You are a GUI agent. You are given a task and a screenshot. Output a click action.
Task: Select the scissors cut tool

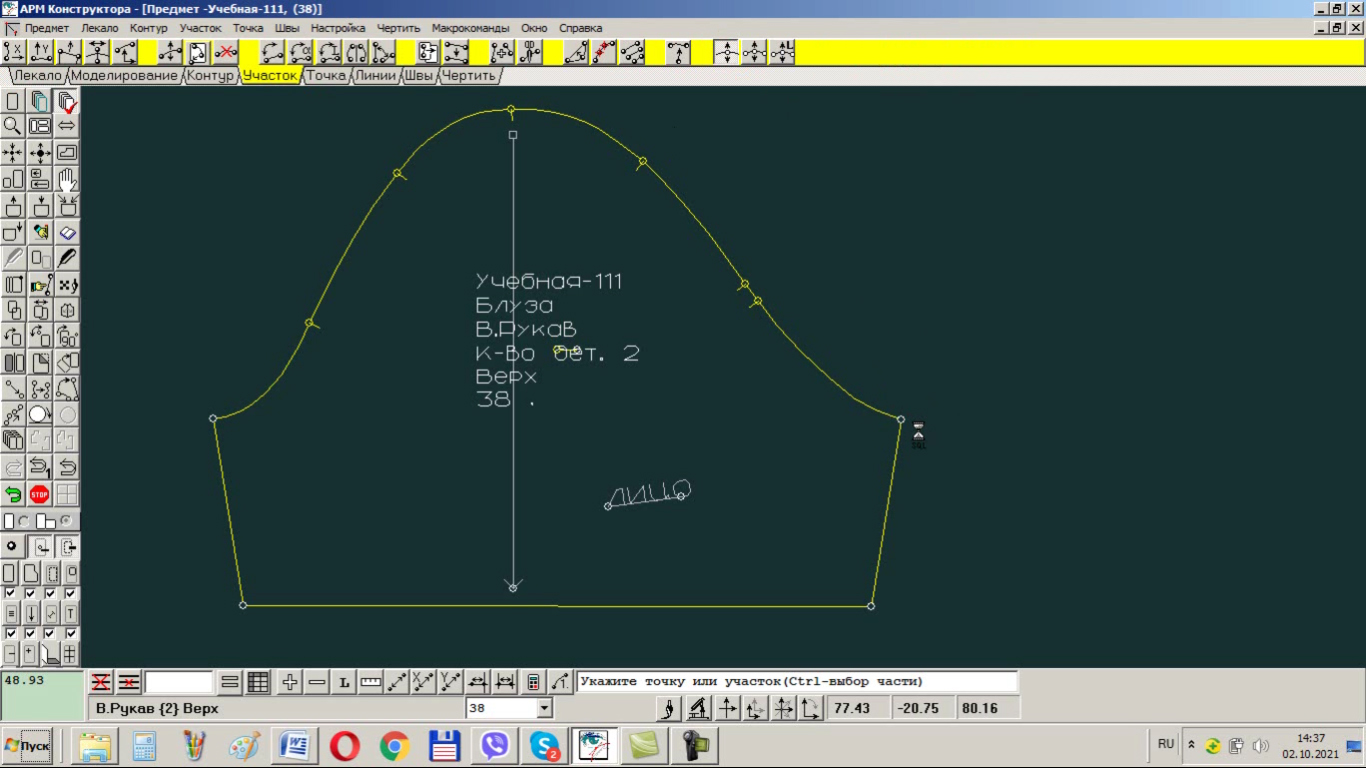pos(531,52)
